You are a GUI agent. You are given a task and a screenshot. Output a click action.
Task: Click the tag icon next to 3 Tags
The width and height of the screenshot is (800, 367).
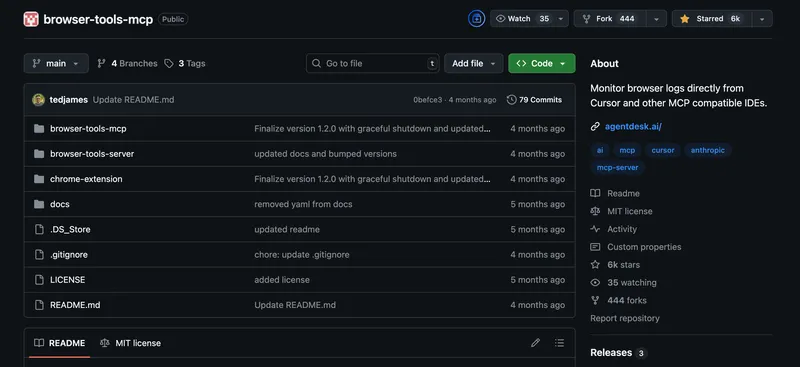click(169, 63)
